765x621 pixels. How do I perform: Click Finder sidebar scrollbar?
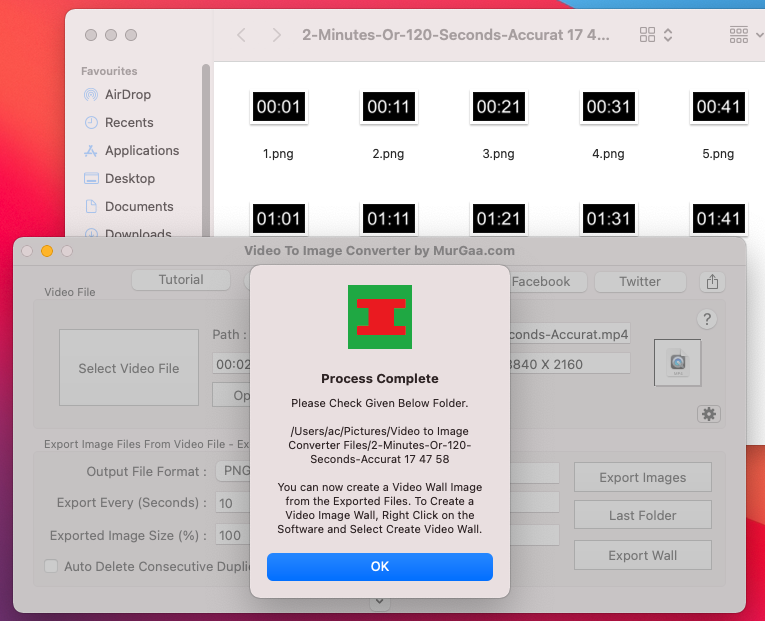click(x=206, y=150)
